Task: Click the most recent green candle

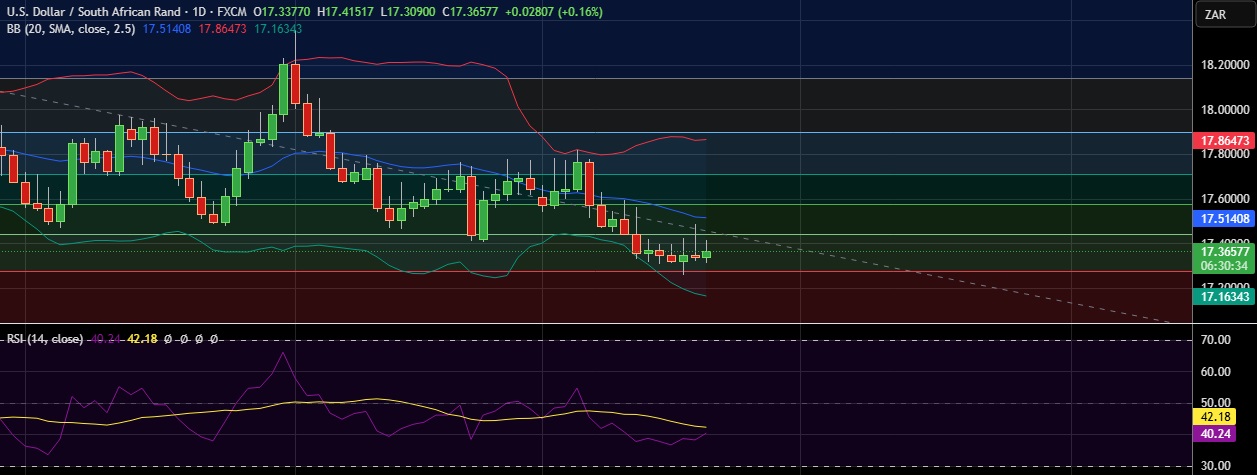Action: pyautogui.click(x=706, y=254)
